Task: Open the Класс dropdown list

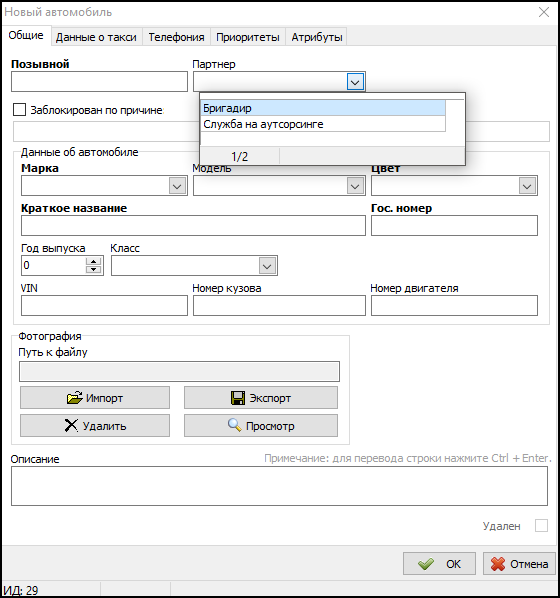Action: point(267,266)
